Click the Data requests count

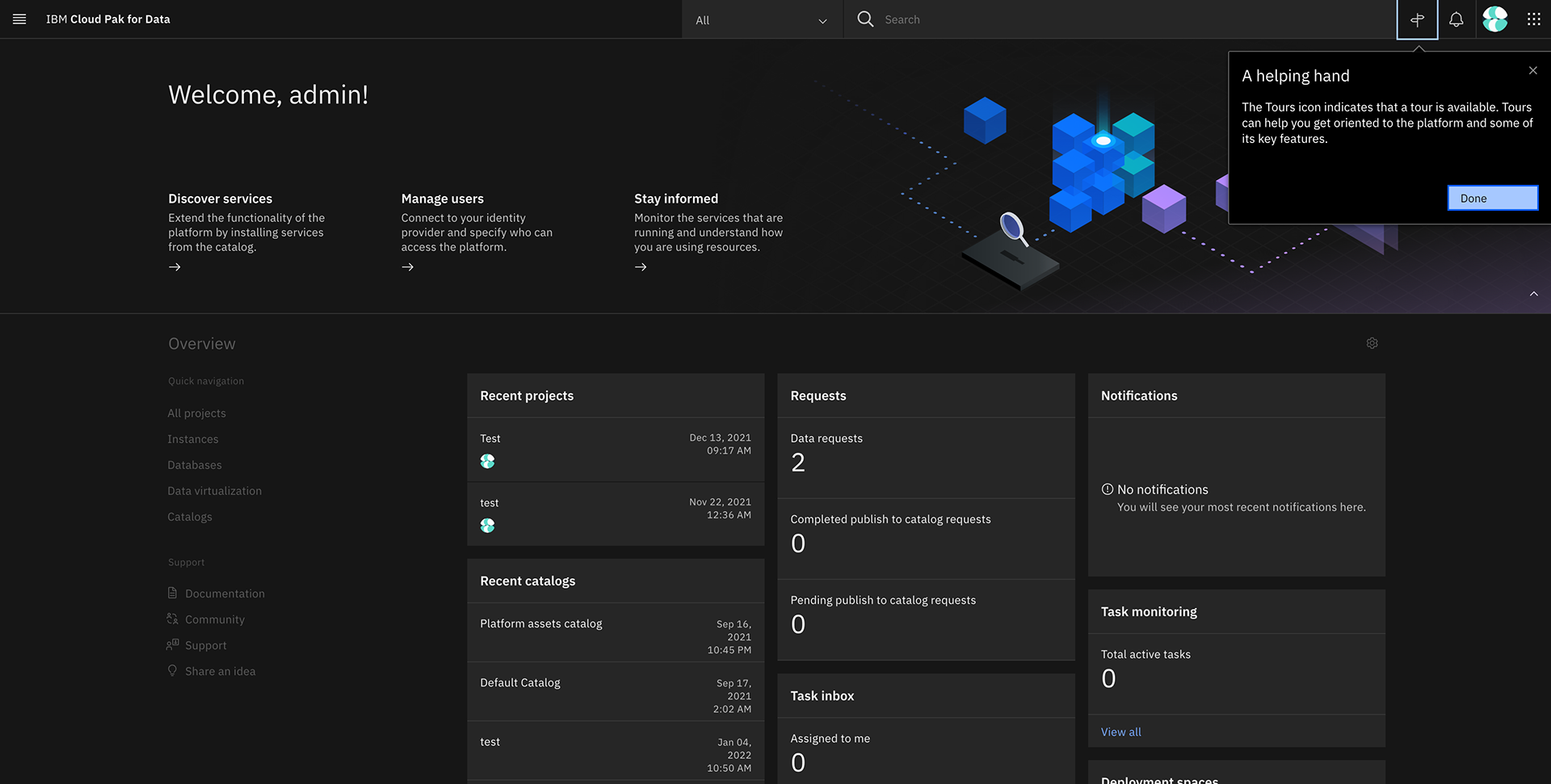[x=797, y=463]
